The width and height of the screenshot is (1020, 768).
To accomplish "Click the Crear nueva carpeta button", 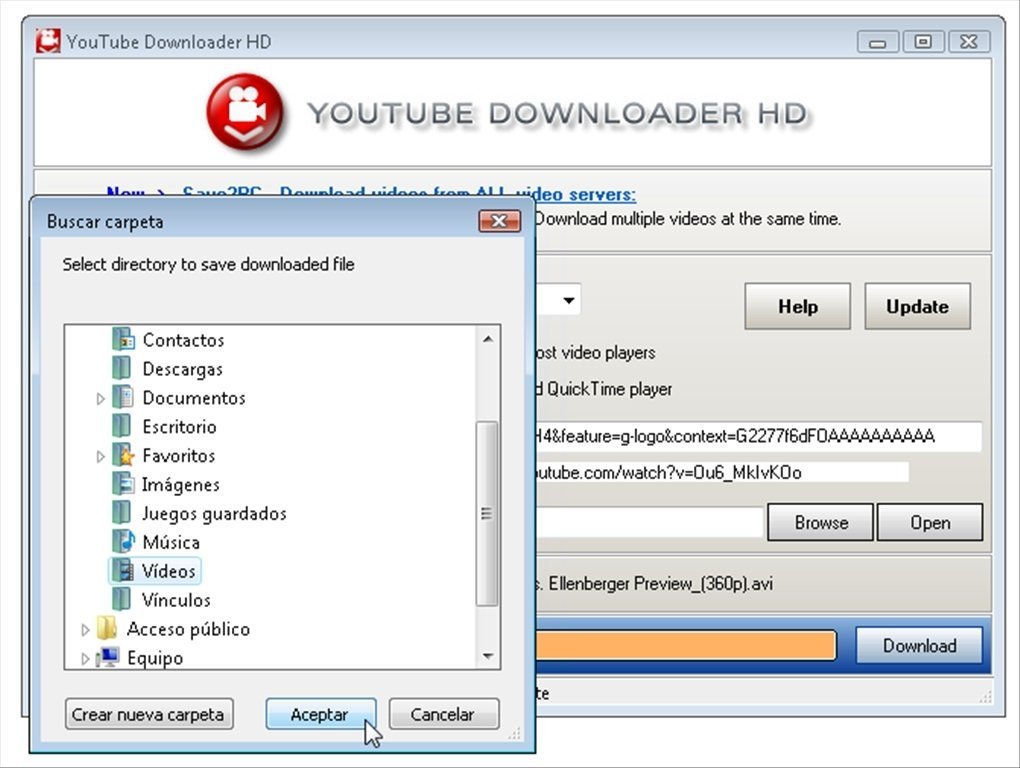I will tap(148, 714).
